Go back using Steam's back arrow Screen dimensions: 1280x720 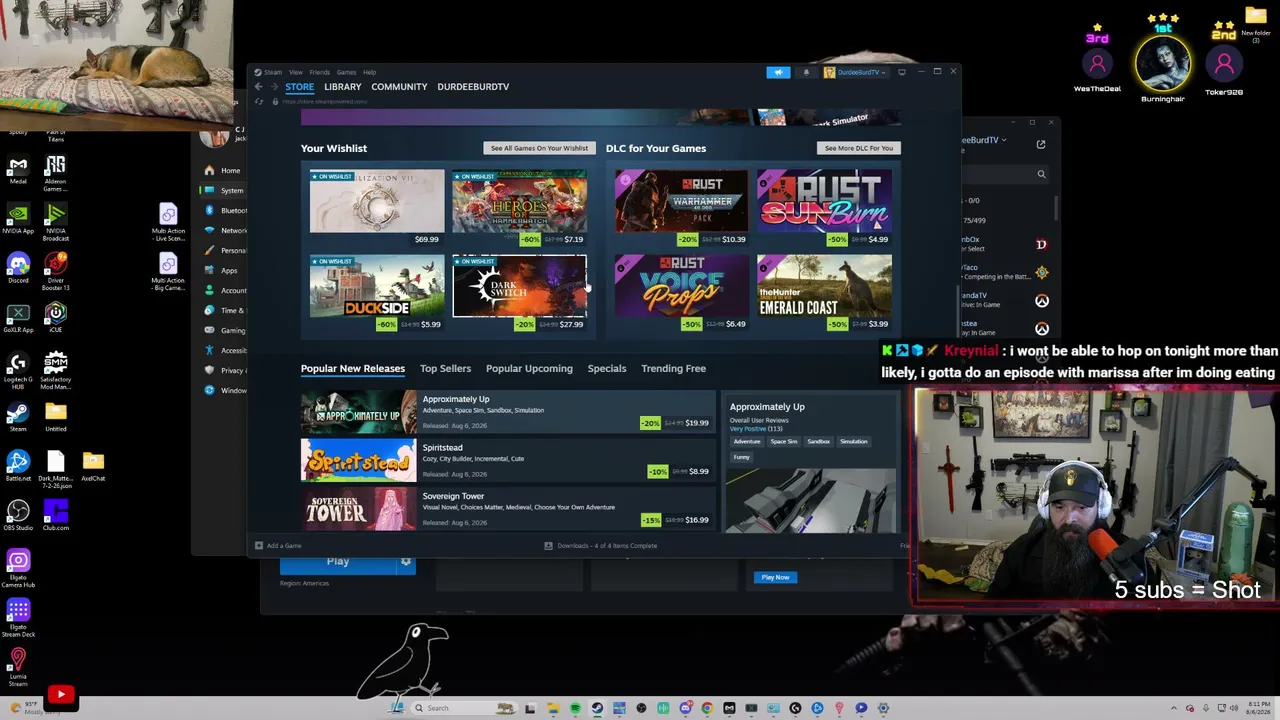[x=258, y=87]
